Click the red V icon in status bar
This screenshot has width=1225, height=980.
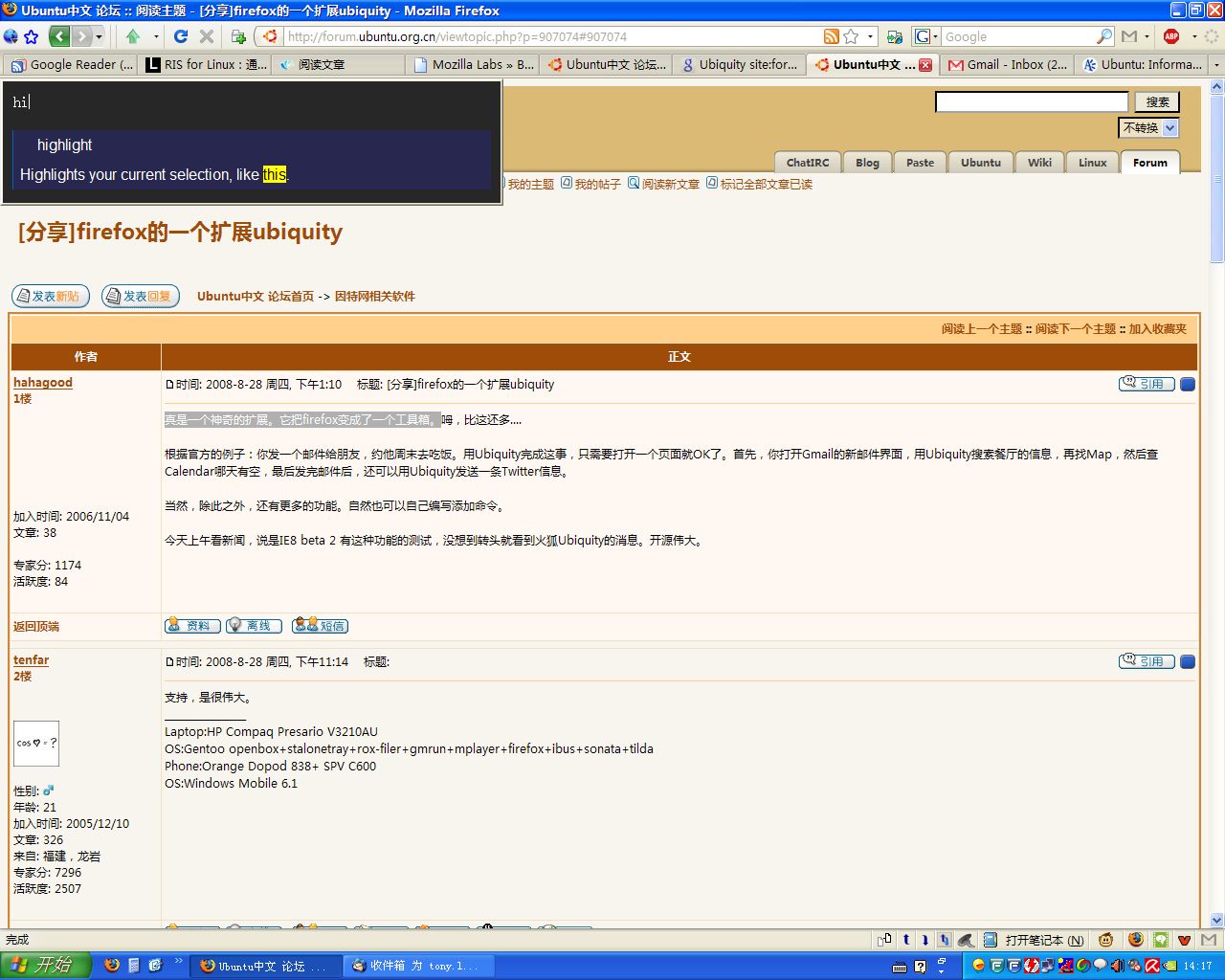pyautogui.click(x=1185, y=940)
